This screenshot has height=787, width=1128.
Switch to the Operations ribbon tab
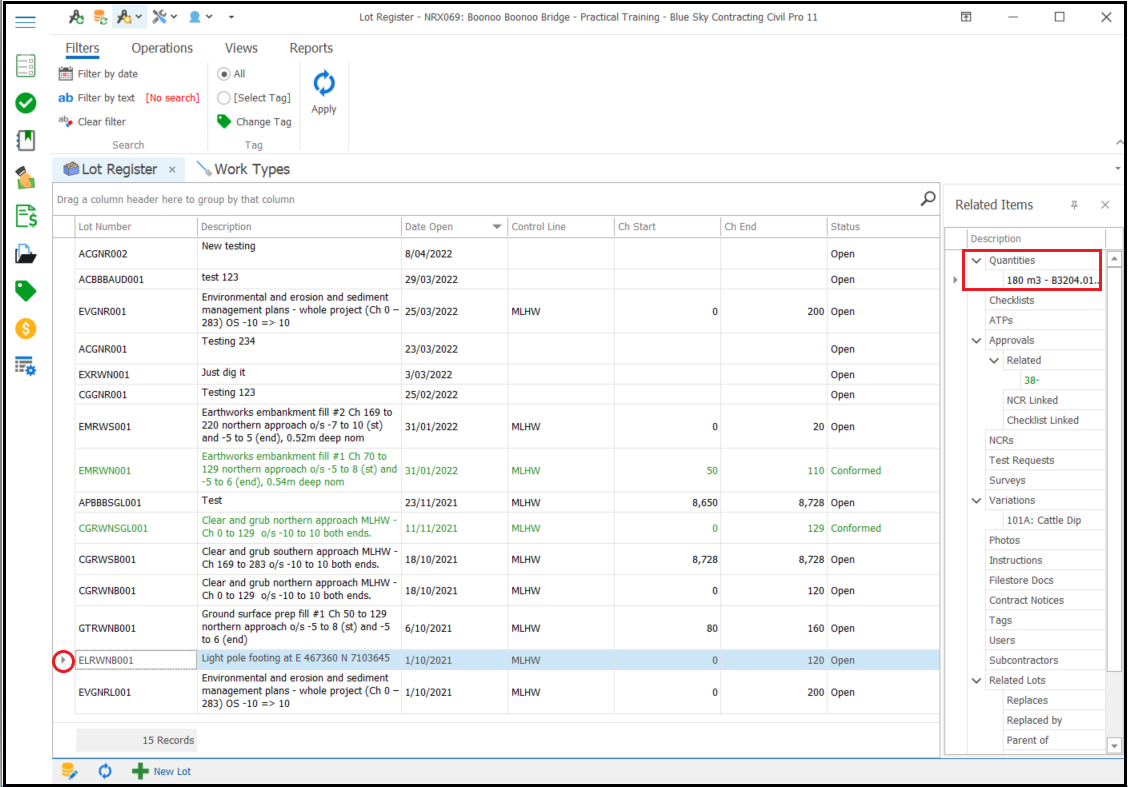[162, 48]
